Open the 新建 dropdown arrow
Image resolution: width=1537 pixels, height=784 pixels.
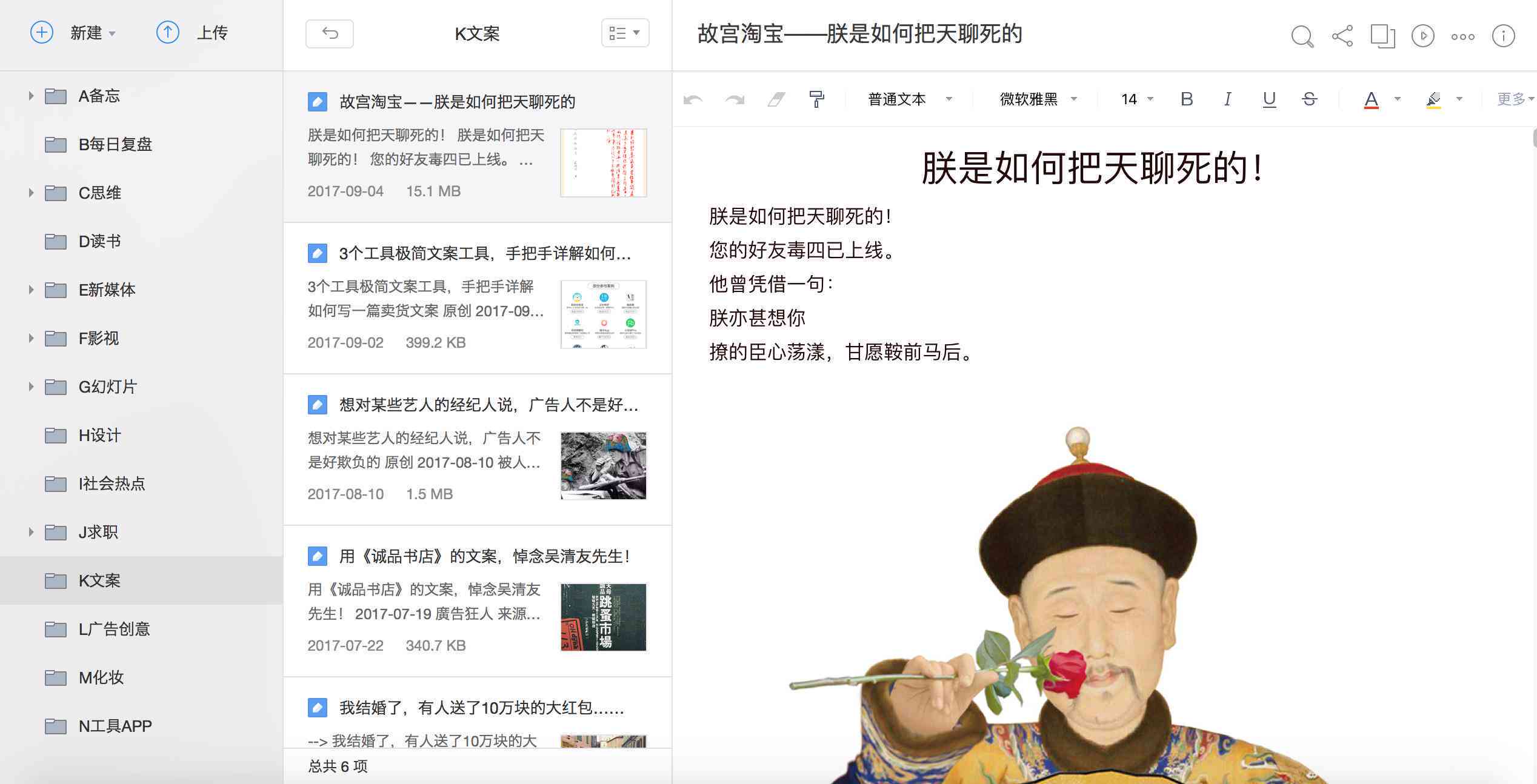point(112,34)
